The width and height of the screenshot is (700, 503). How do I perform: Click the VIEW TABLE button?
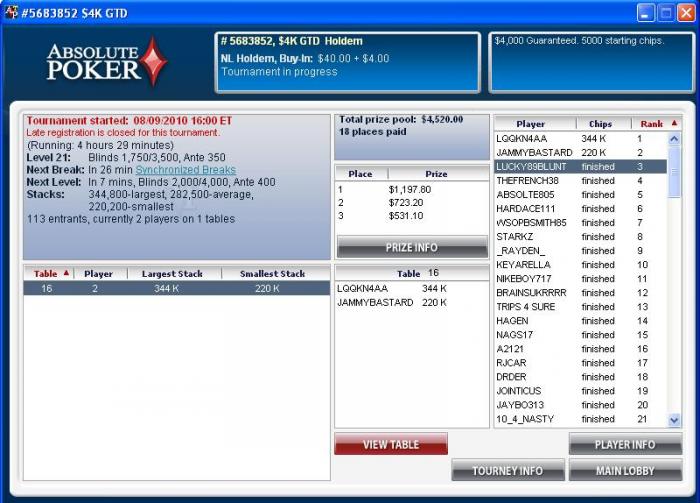[391, 445]
